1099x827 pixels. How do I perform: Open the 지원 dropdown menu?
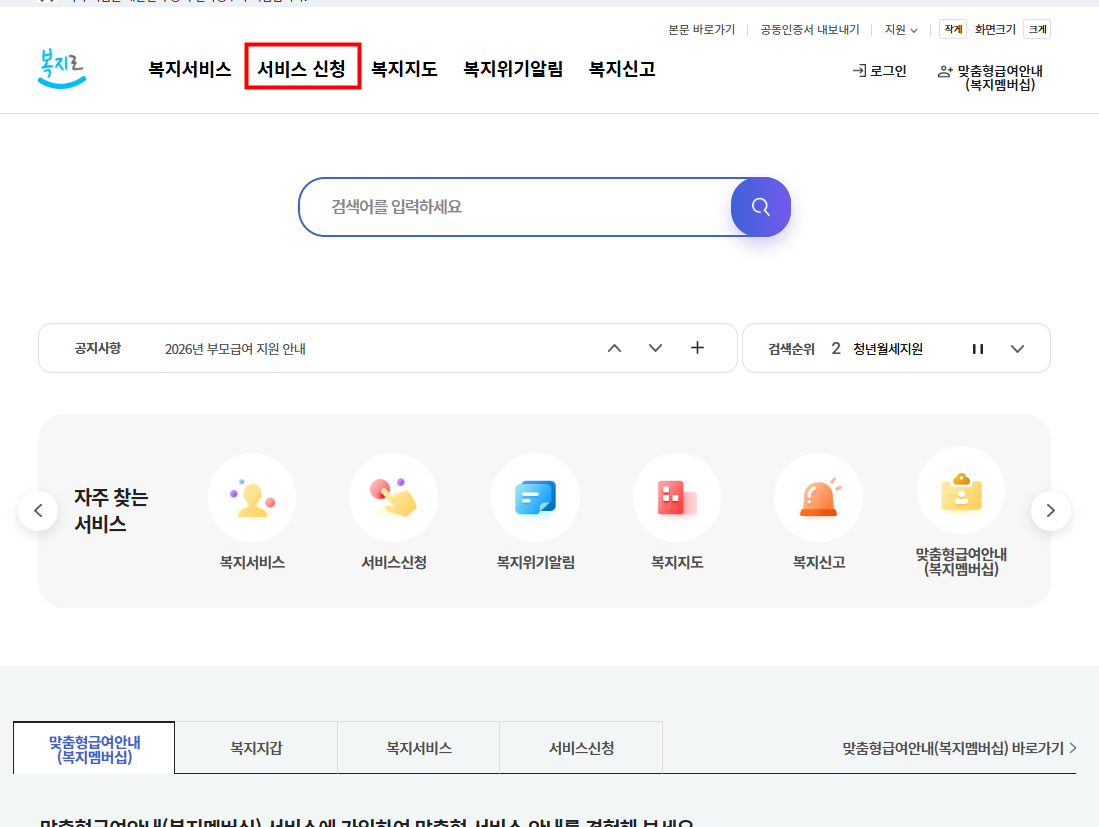click(901, 29)
